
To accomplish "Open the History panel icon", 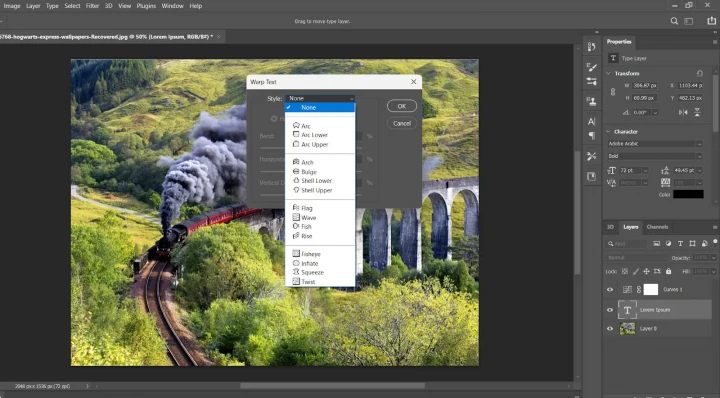I will coord(591,46).
